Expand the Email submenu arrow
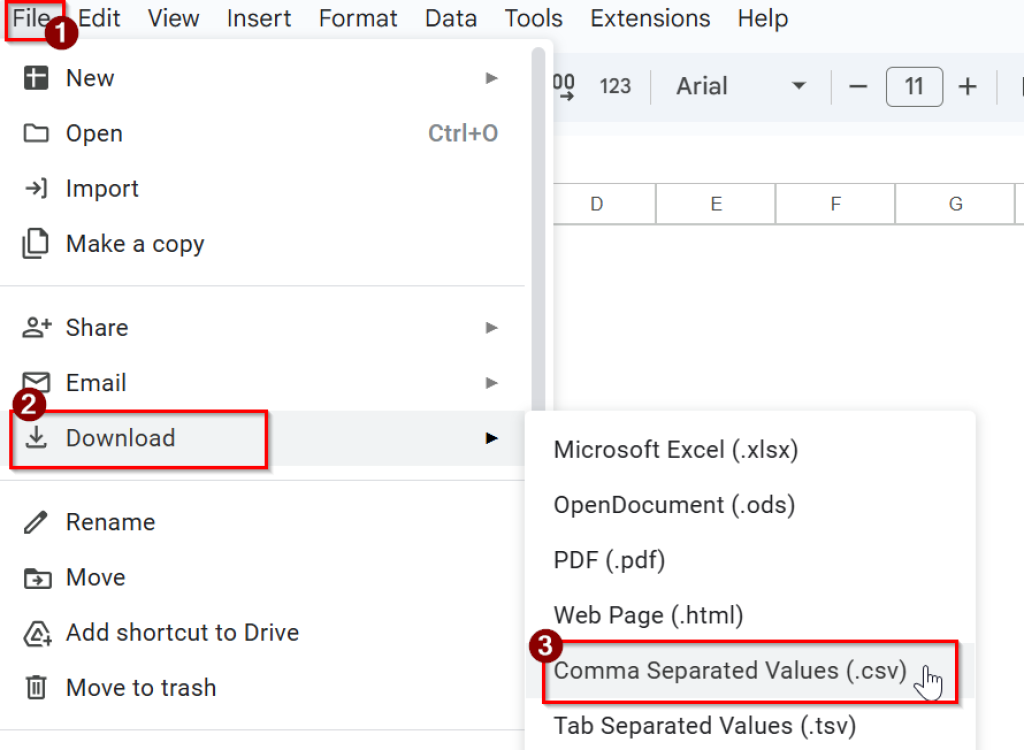This screenshot has width=1024, height=750. pyautogui.click(x=491, y=383)
